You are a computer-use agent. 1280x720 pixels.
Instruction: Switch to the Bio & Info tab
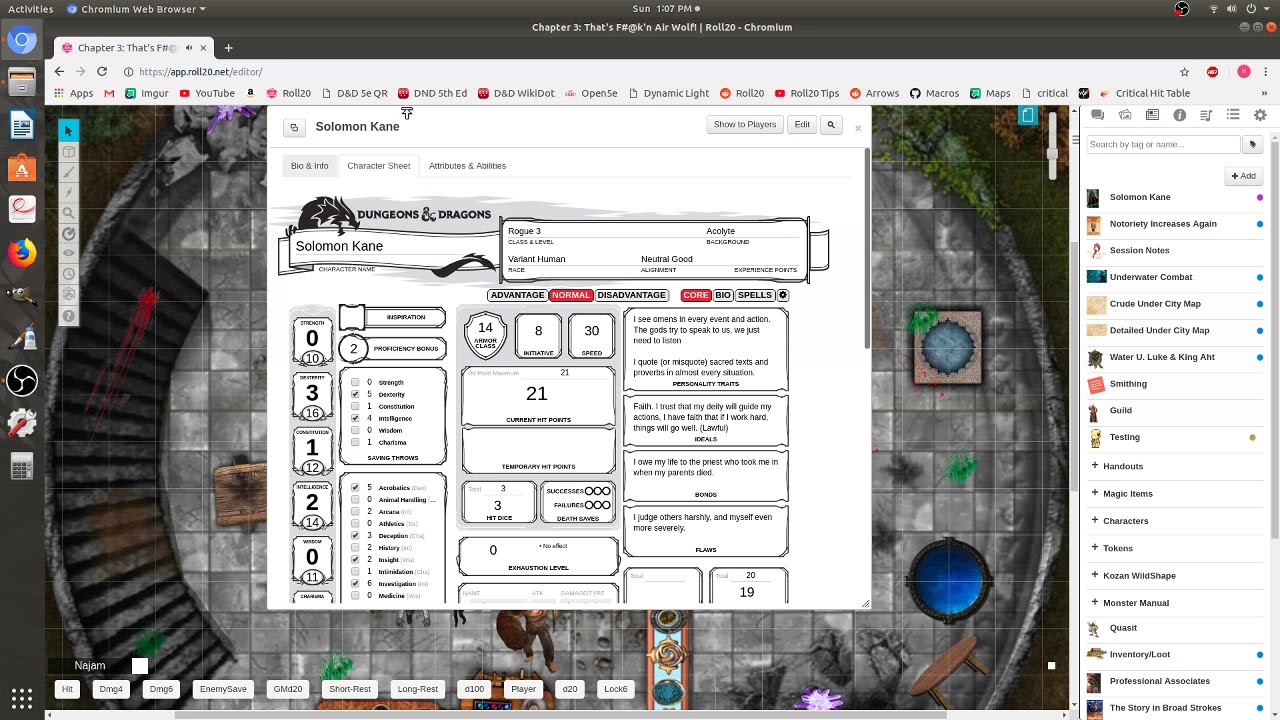click(x=309, y=166)
